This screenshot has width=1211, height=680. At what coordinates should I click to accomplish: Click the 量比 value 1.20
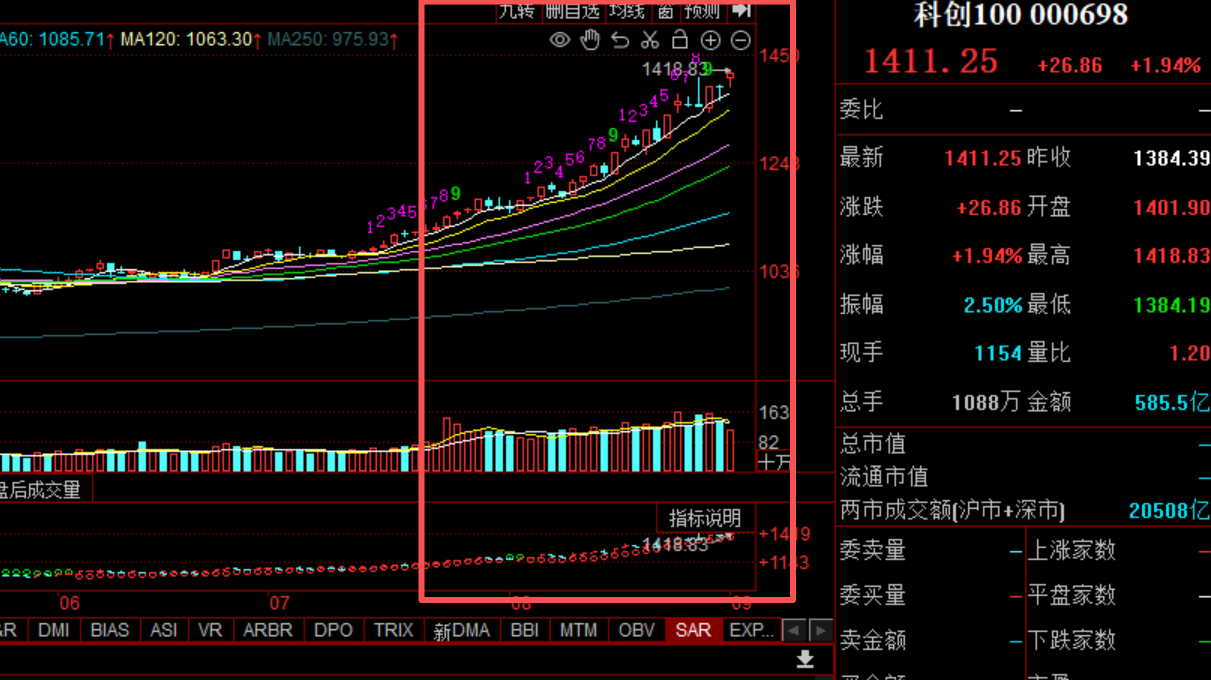(1190, 353)
